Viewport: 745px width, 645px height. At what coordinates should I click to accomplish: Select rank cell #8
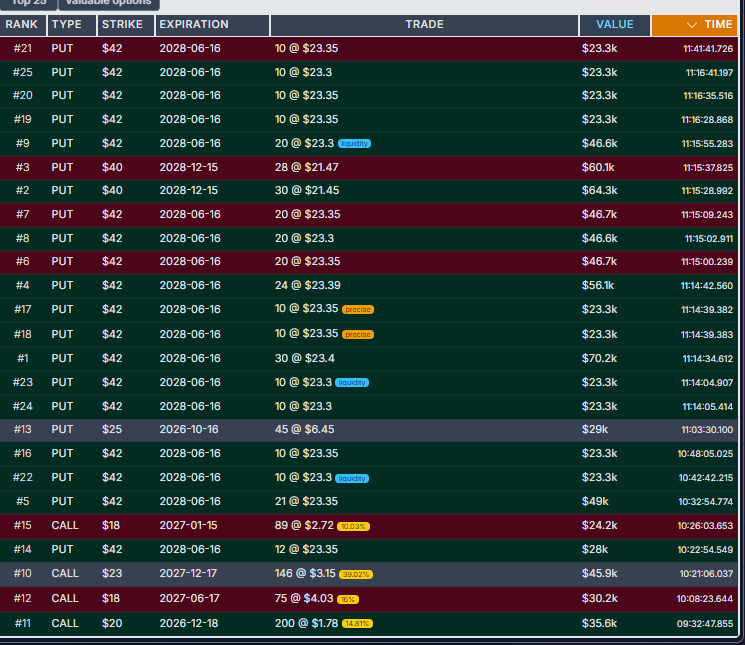23,238
